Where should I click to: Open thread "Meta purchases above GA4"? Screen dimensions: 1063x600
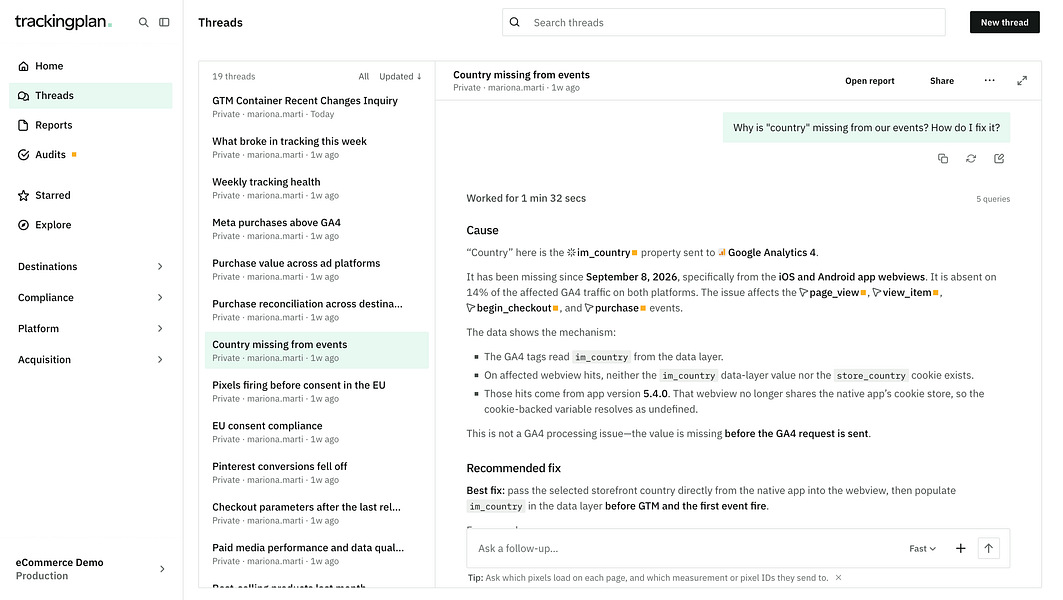coord(317,229)
